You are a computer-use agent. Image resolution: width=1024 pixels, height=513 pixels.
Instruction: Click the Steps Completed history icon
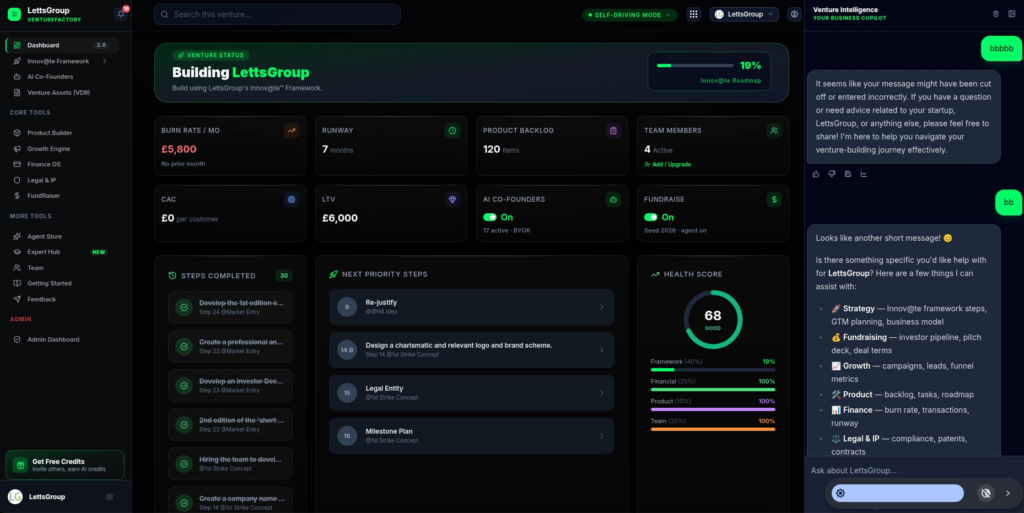(x=172, y=275)
